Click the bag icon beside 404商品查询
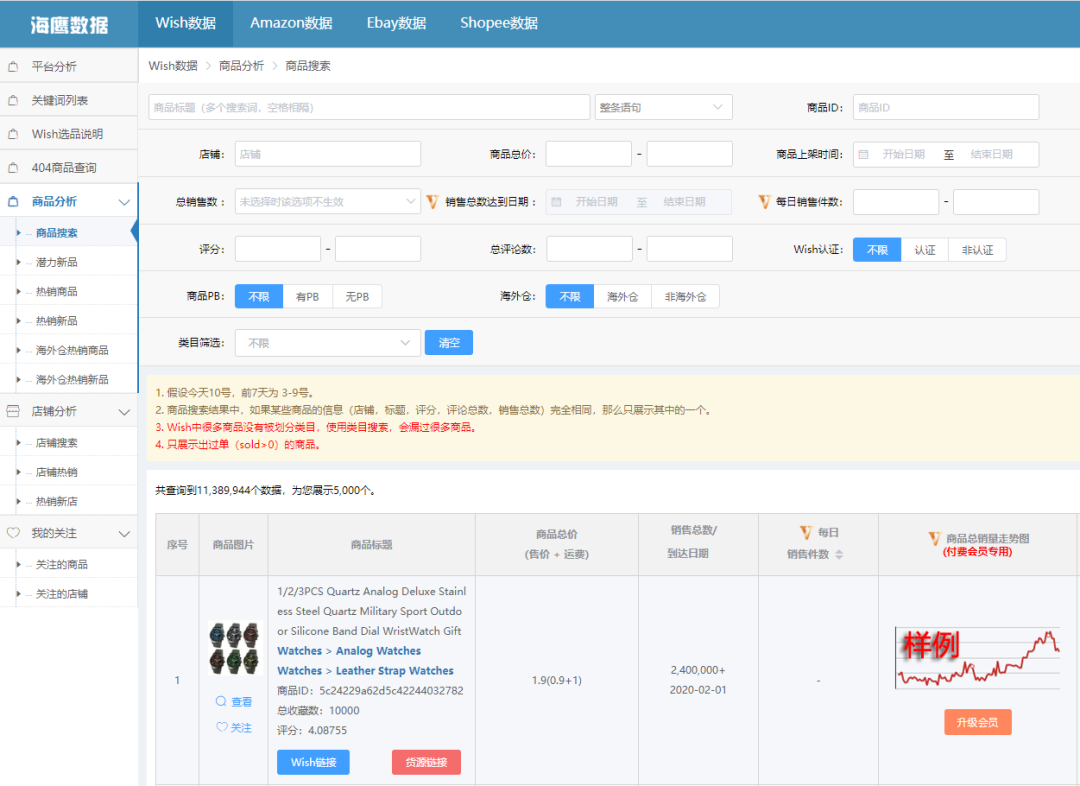 click(x=13, y=168)
